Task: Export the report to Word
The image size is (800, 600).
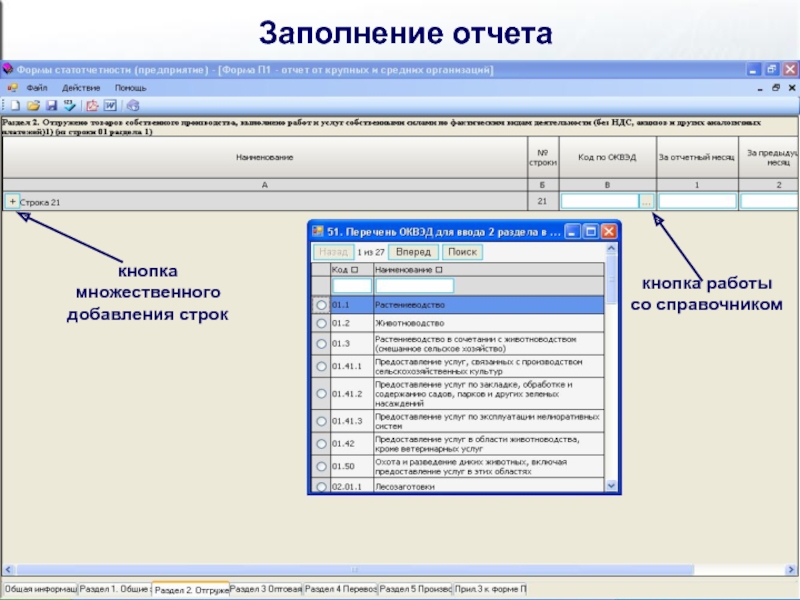Action: [110, 106]
